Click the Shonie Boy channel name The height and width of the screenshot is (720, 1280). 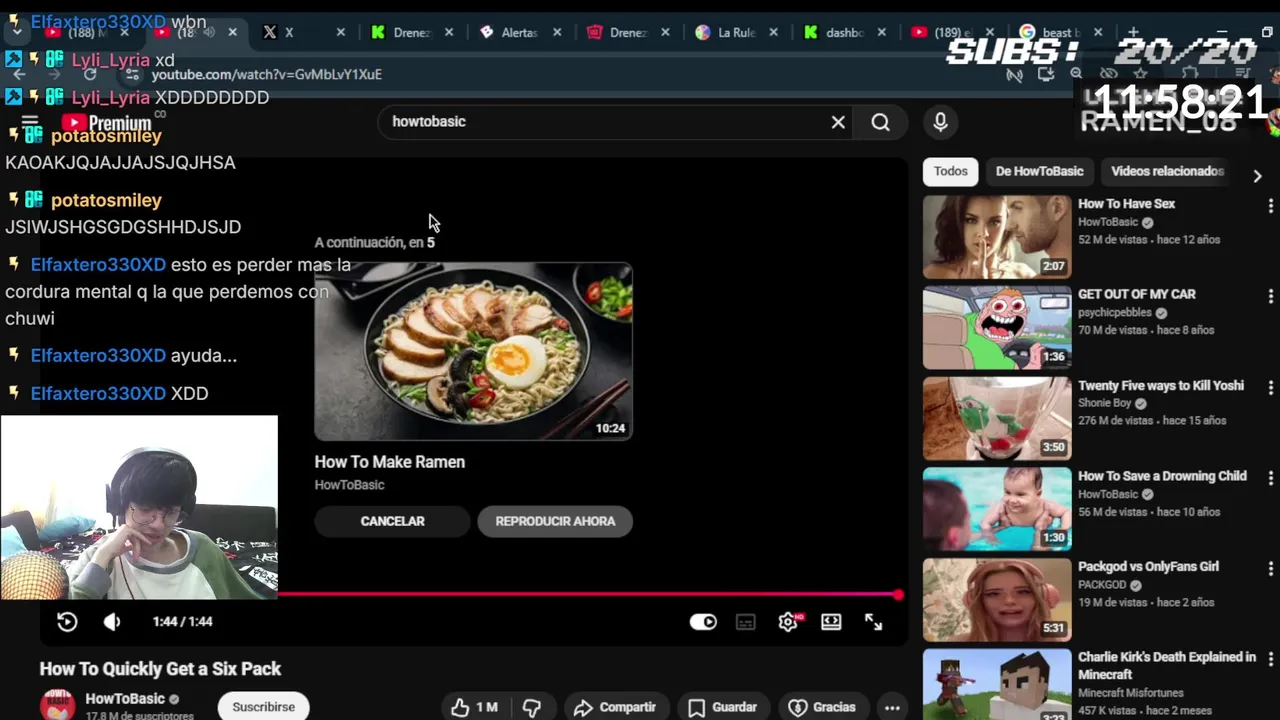coord(1104,403)
